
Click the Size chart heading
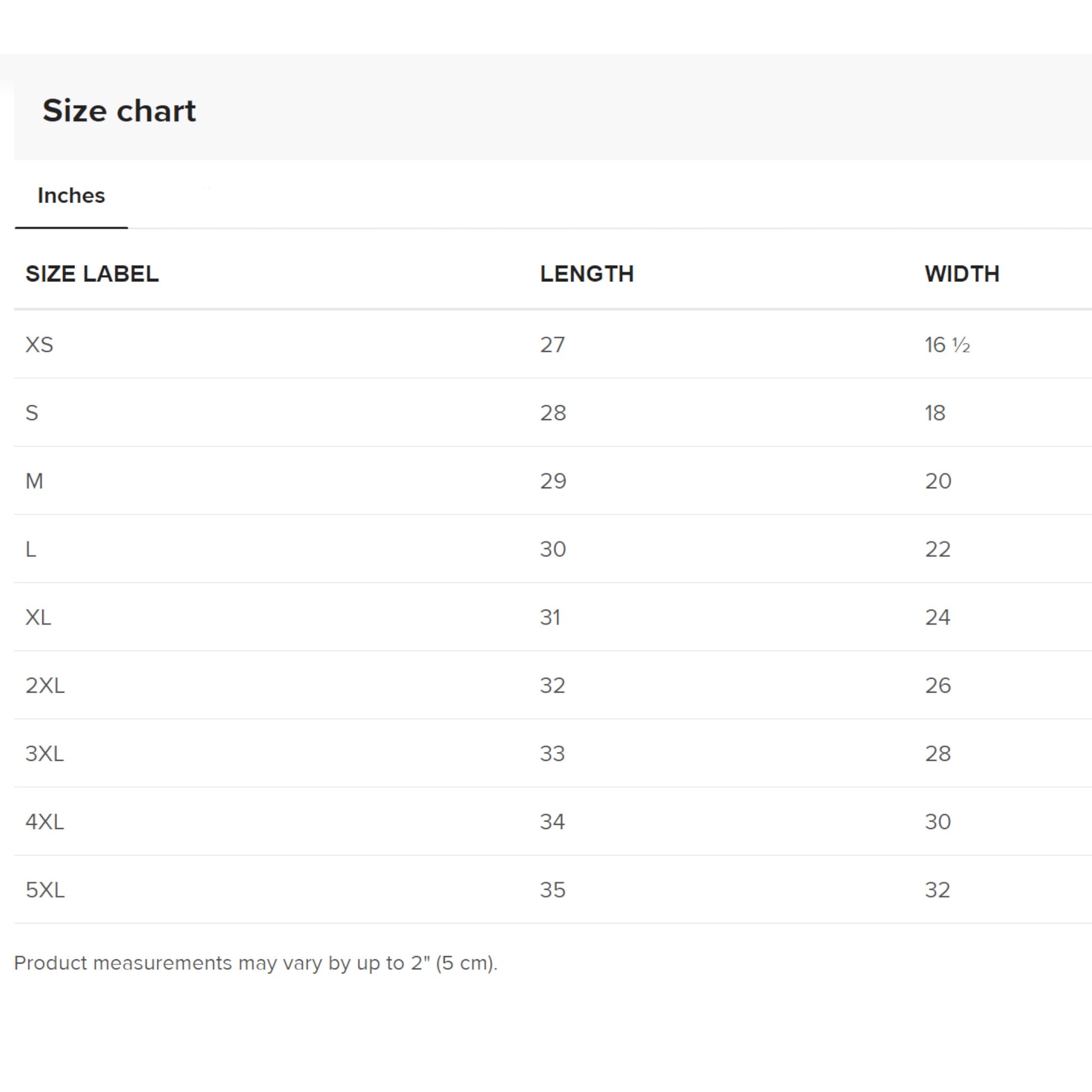click(x=119, y=110)
